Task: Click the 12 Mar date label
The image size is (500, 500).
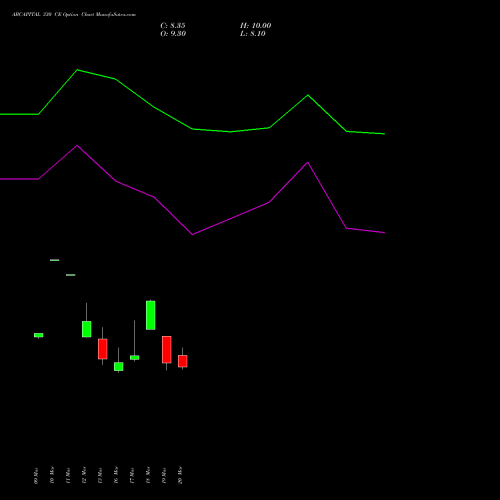Action: click(84, 475)
